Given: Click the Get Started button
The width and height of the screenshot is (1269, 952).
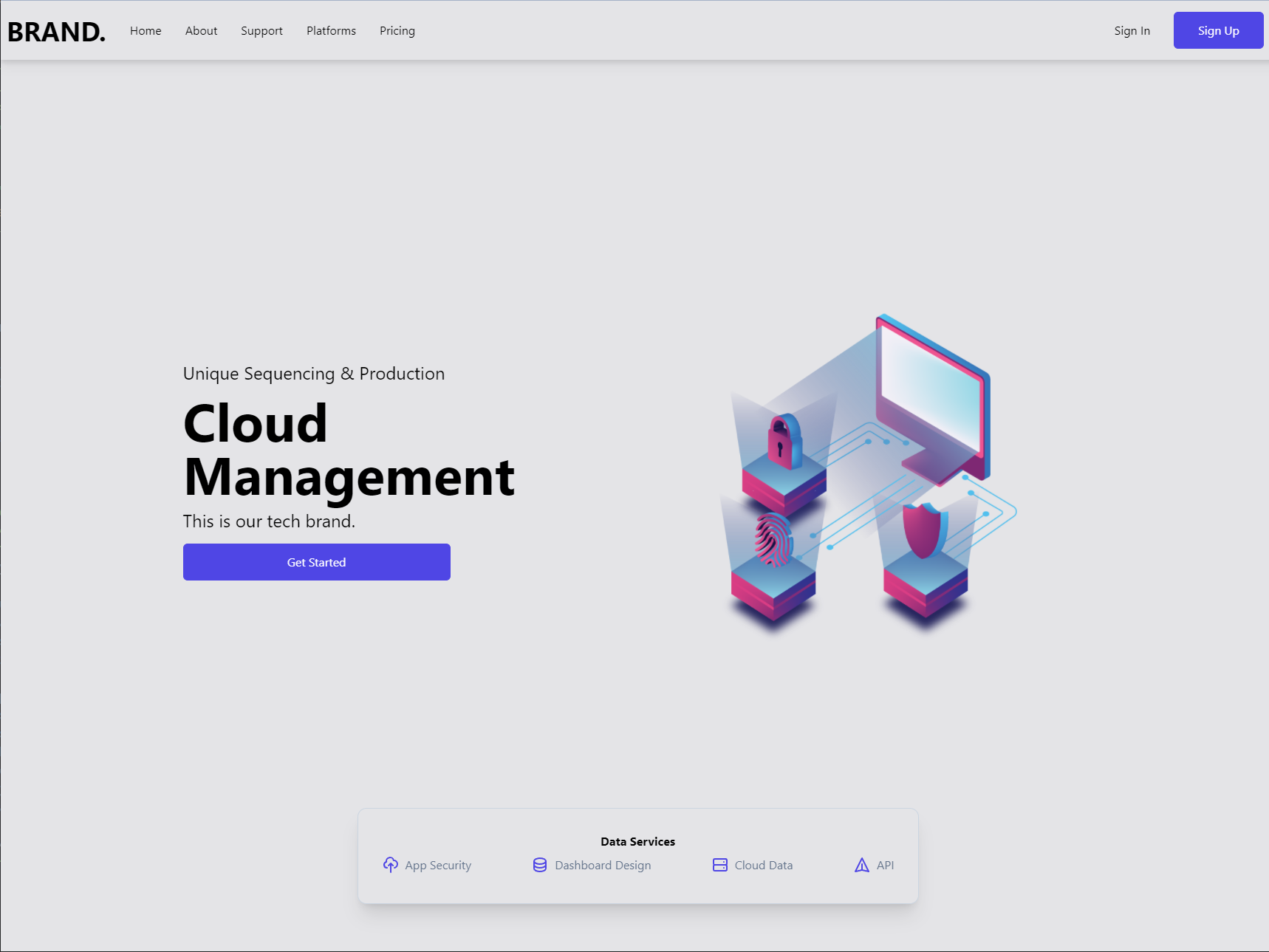Looking at the screenshot, I should [x=317, y=562].
